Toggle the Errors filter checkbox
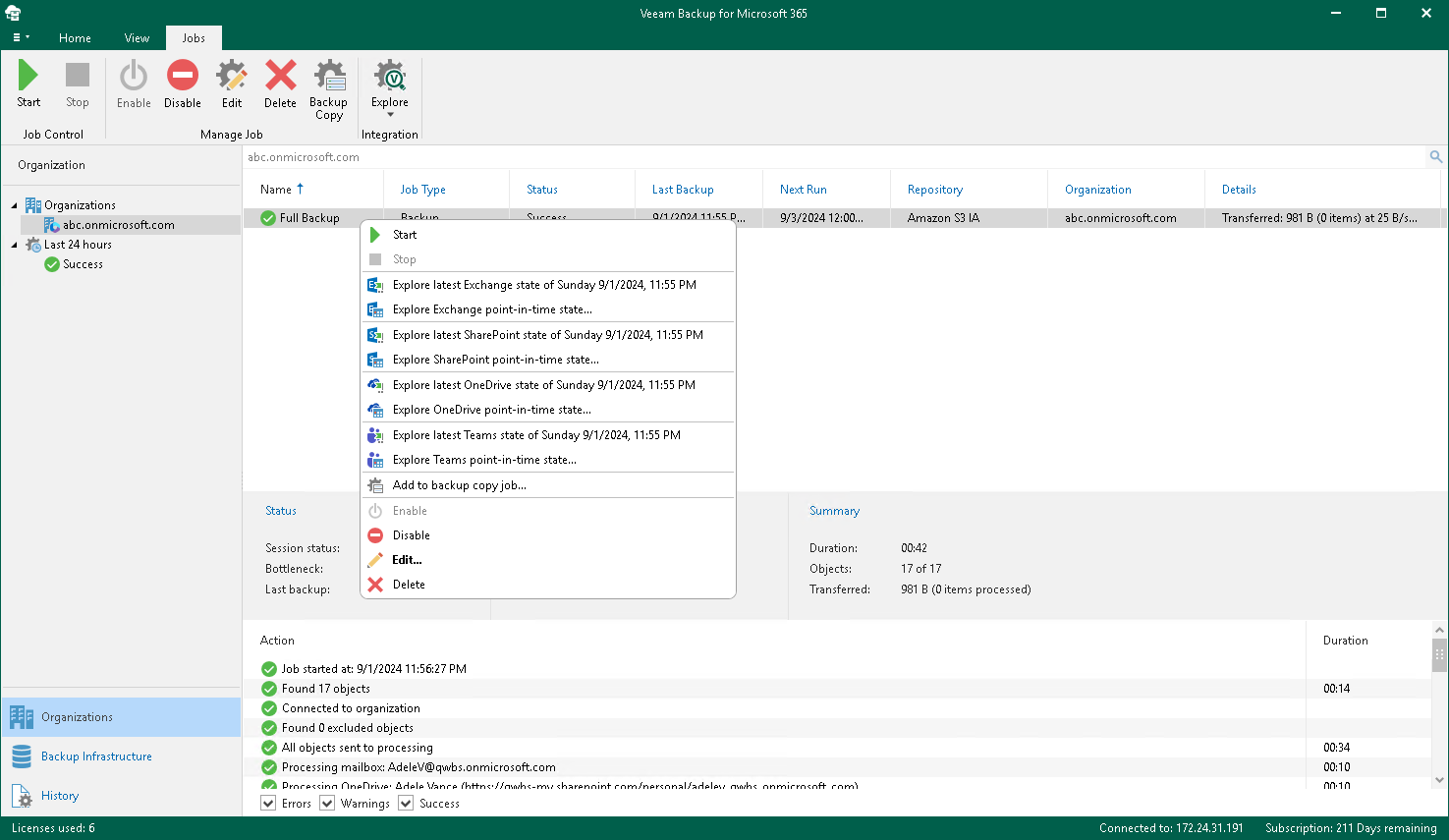Viewport: 1449px width, 840px height. (268, 804)
